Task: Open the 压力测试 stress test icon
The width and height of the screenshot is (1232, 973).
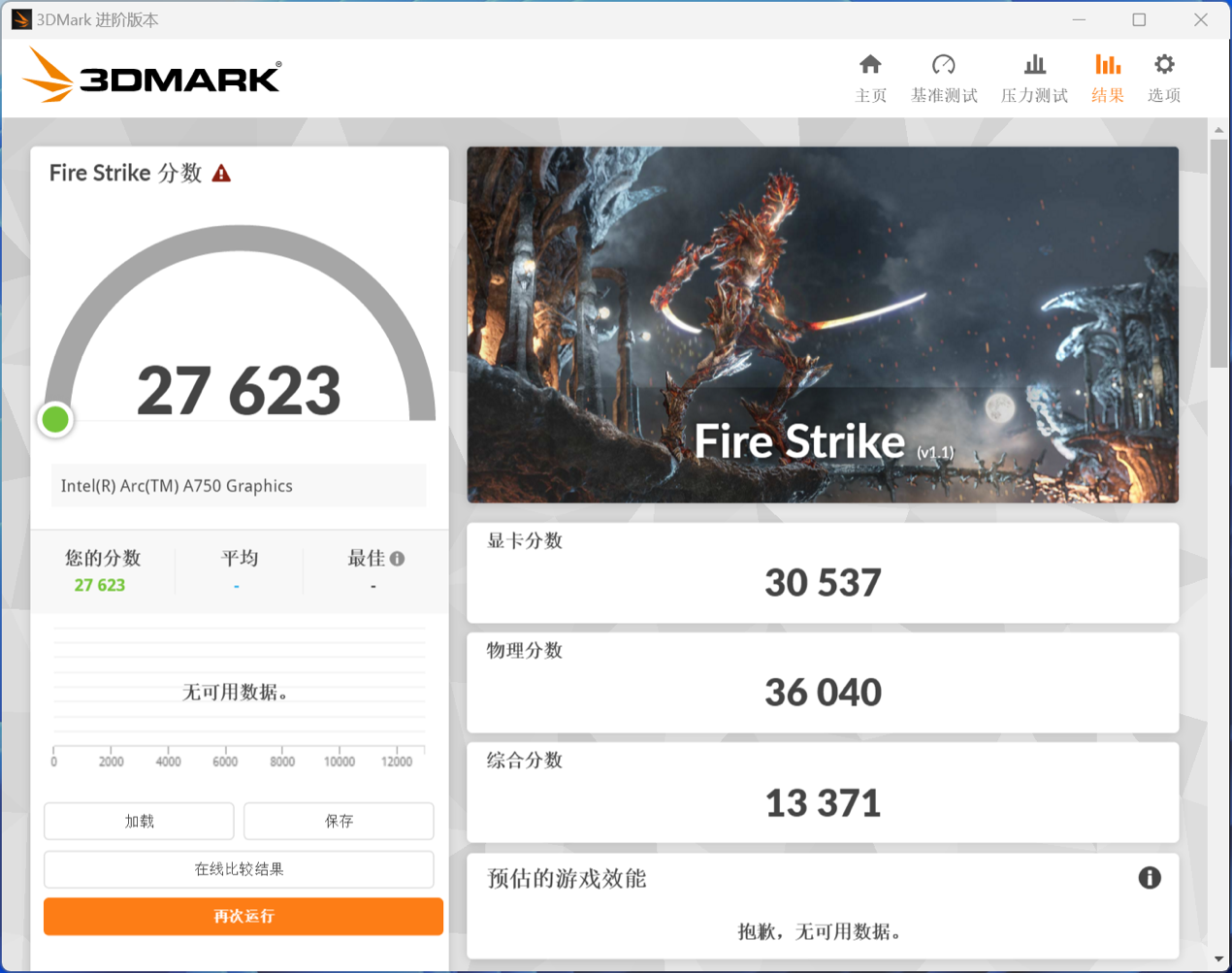Action: [1035, 65]
